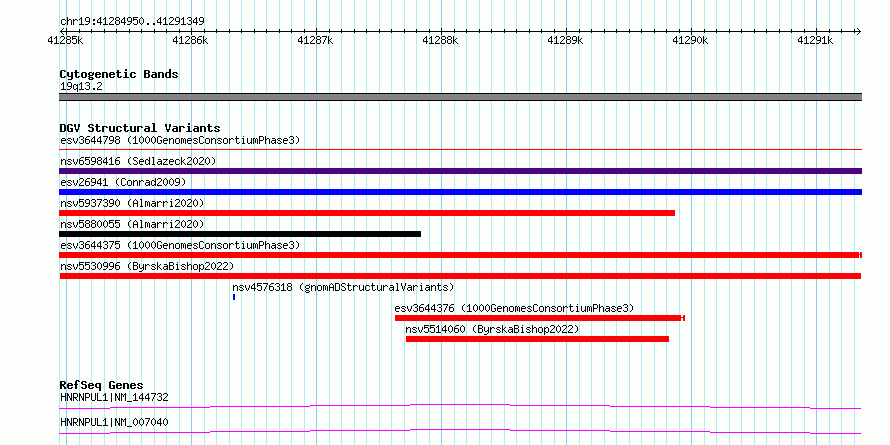Click the chr19:41284950..41291349 region label
This screenshot has height=445, width=890.
pos(132,22)
